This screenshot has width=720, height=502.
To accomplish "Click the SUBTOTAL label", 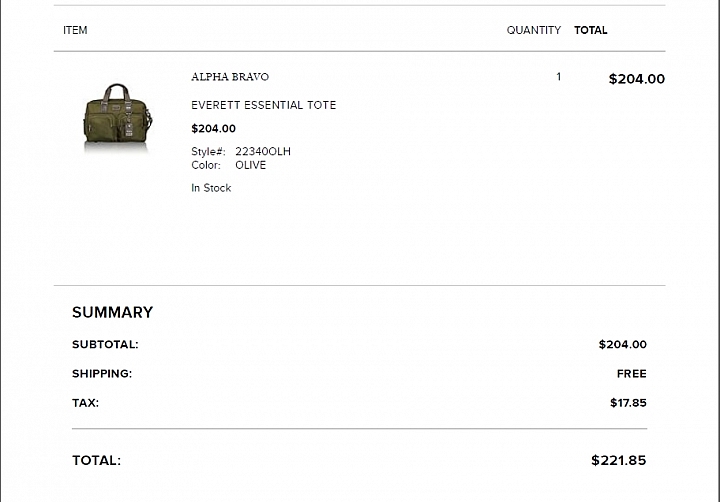I will coord(105,344).
